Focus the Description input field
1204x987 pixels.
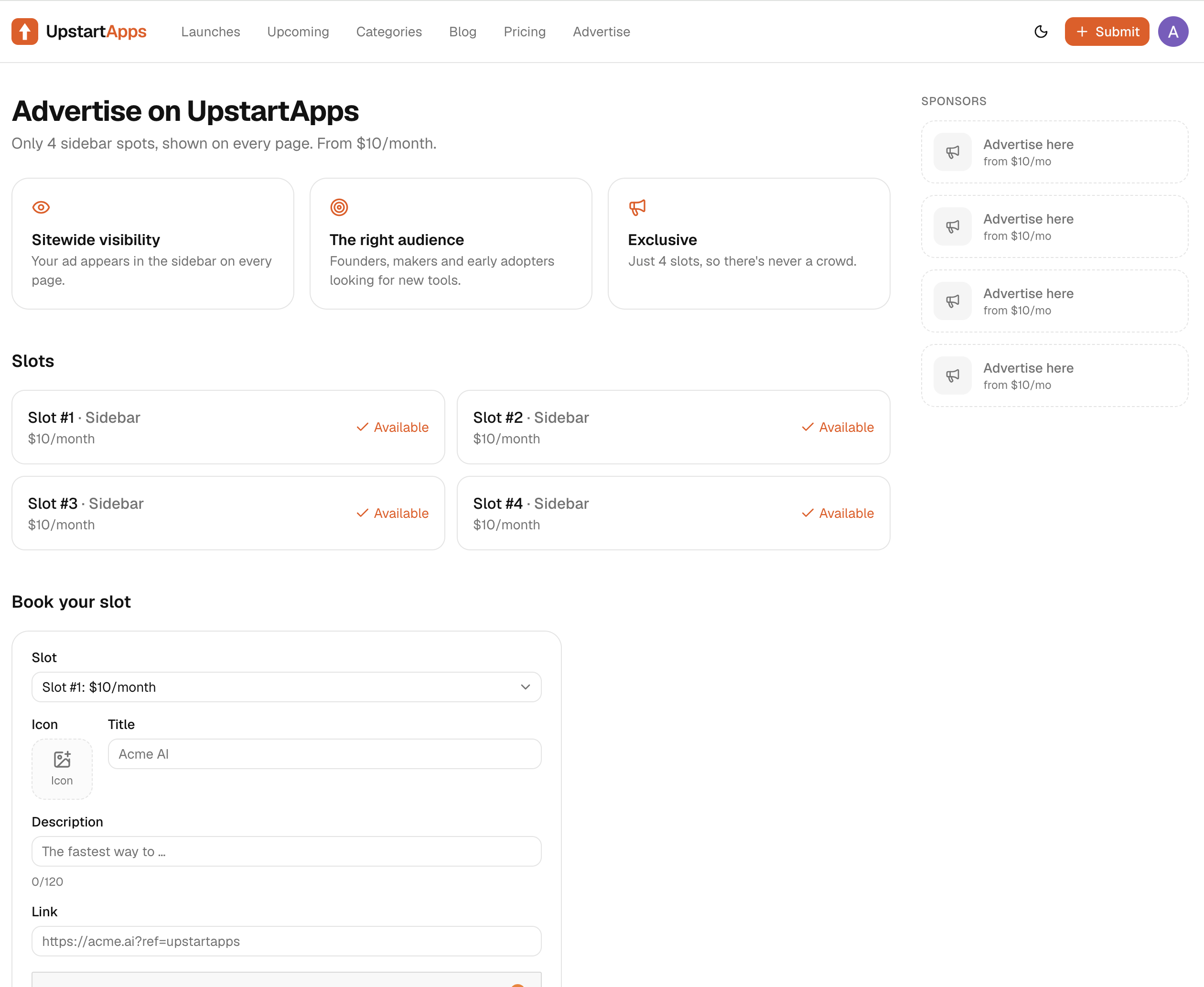click(x=287, y=851)
